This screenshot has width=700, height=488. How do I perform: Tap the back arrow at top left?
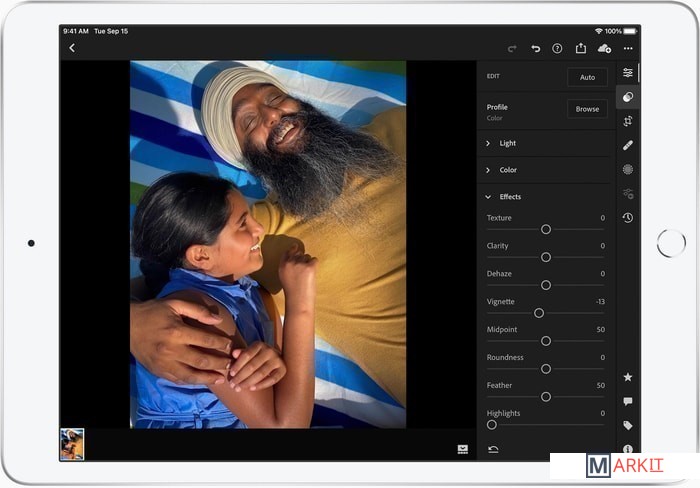(x=72, y=48)
